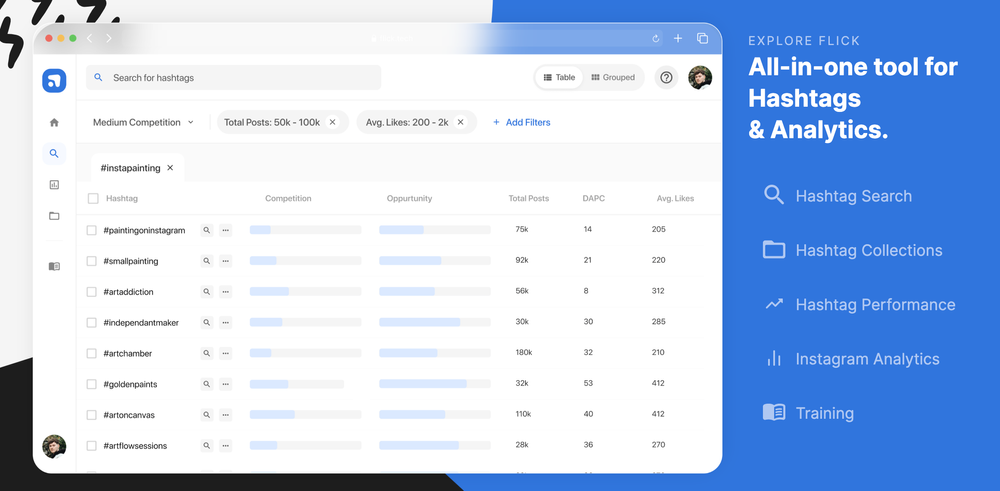1000x491 pixels.
Task: Open analytics chart icon in sidebar
Action: [54, 184]
